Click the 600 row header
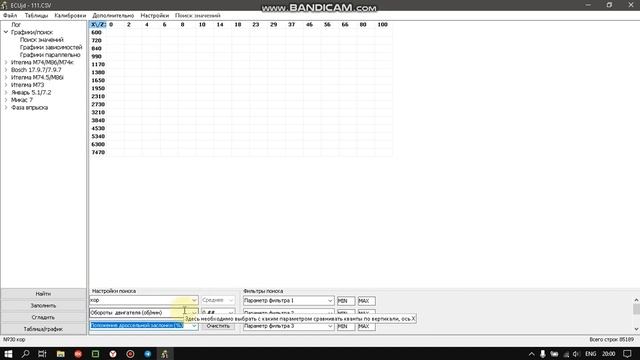640x360 pixels. pyautogui.click(x=97, y=32)
